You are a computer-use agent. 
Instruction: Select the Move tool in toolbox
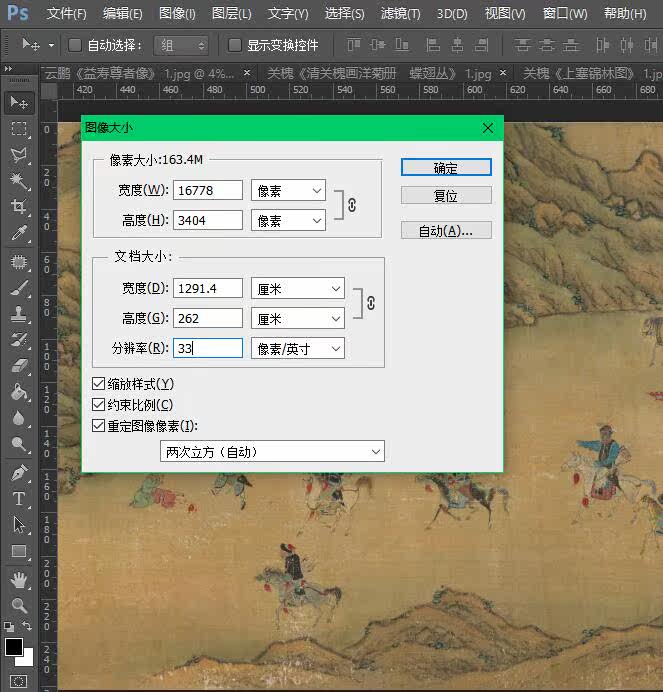click(x=19, y=102)
